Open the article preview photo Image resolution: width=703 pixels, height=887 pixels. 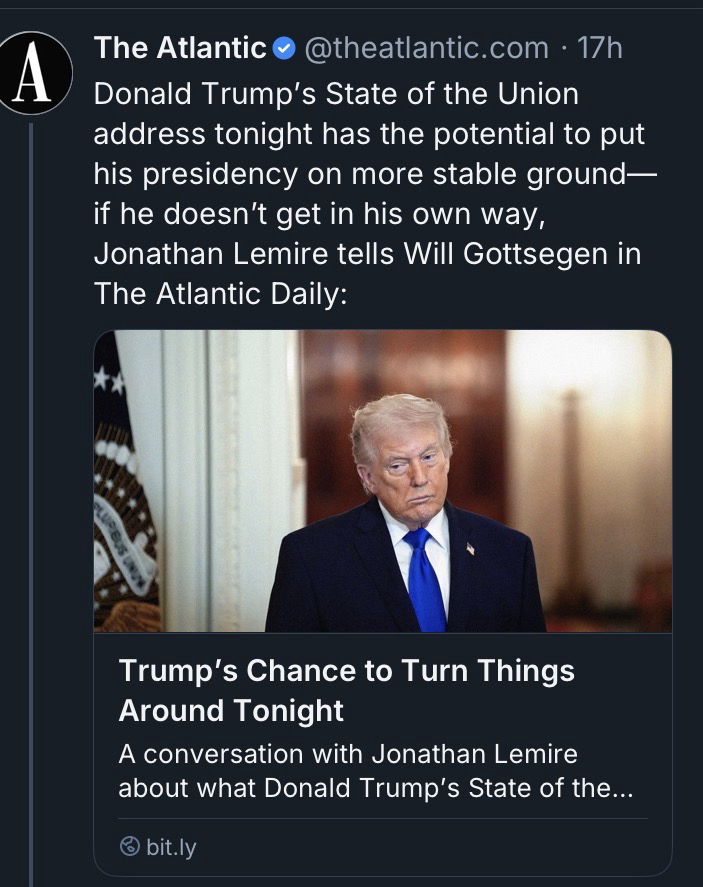[x=382, y=480]
